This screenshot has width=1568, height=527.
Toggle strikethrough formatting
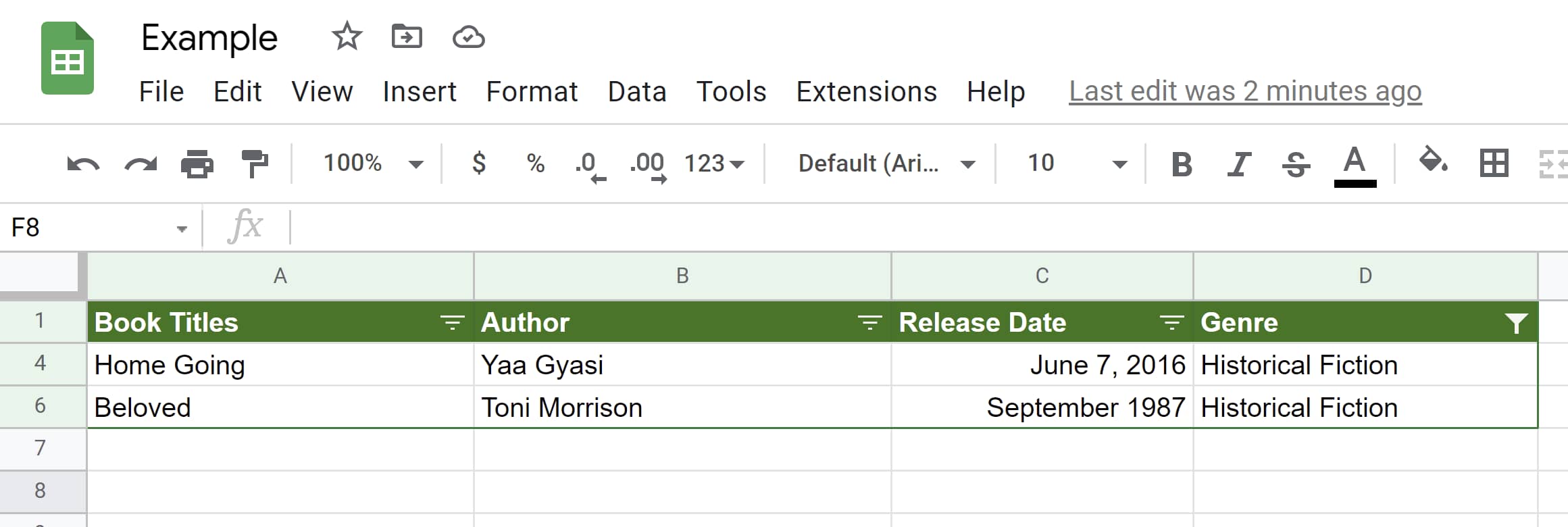click(x=1296, y=164)
